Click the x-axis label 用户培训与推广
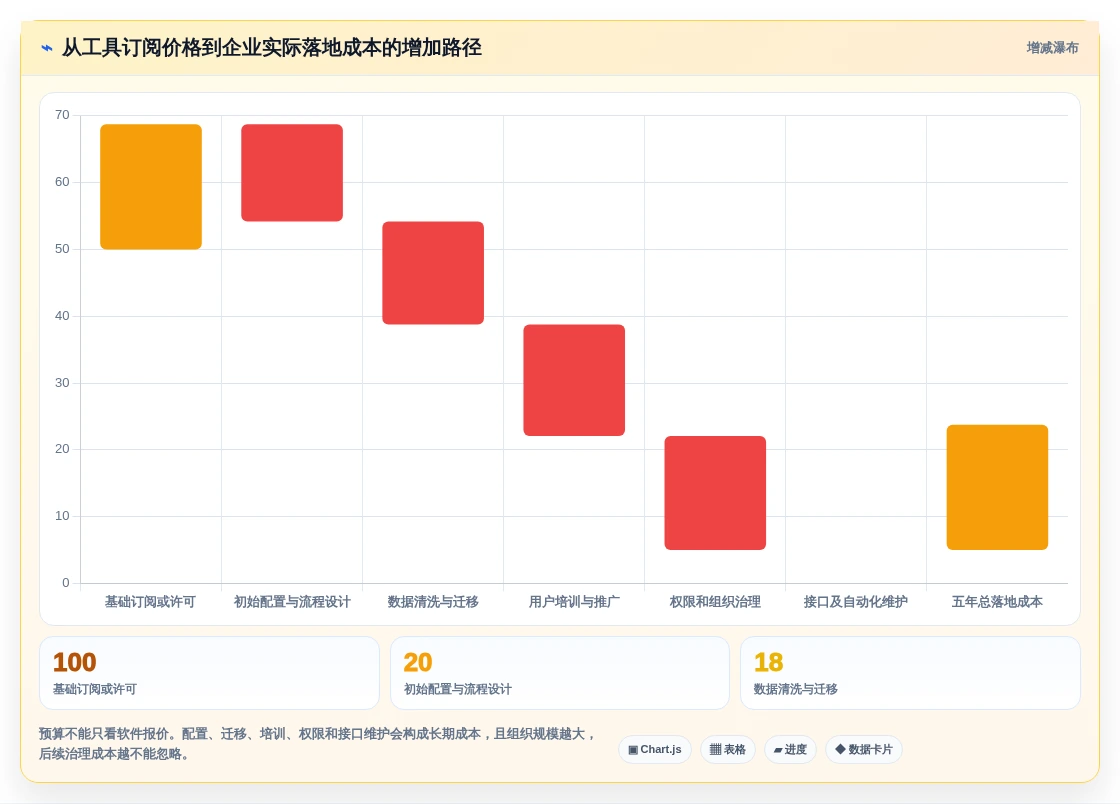This screenshot has width=1120, height=804. pos(574,602)
